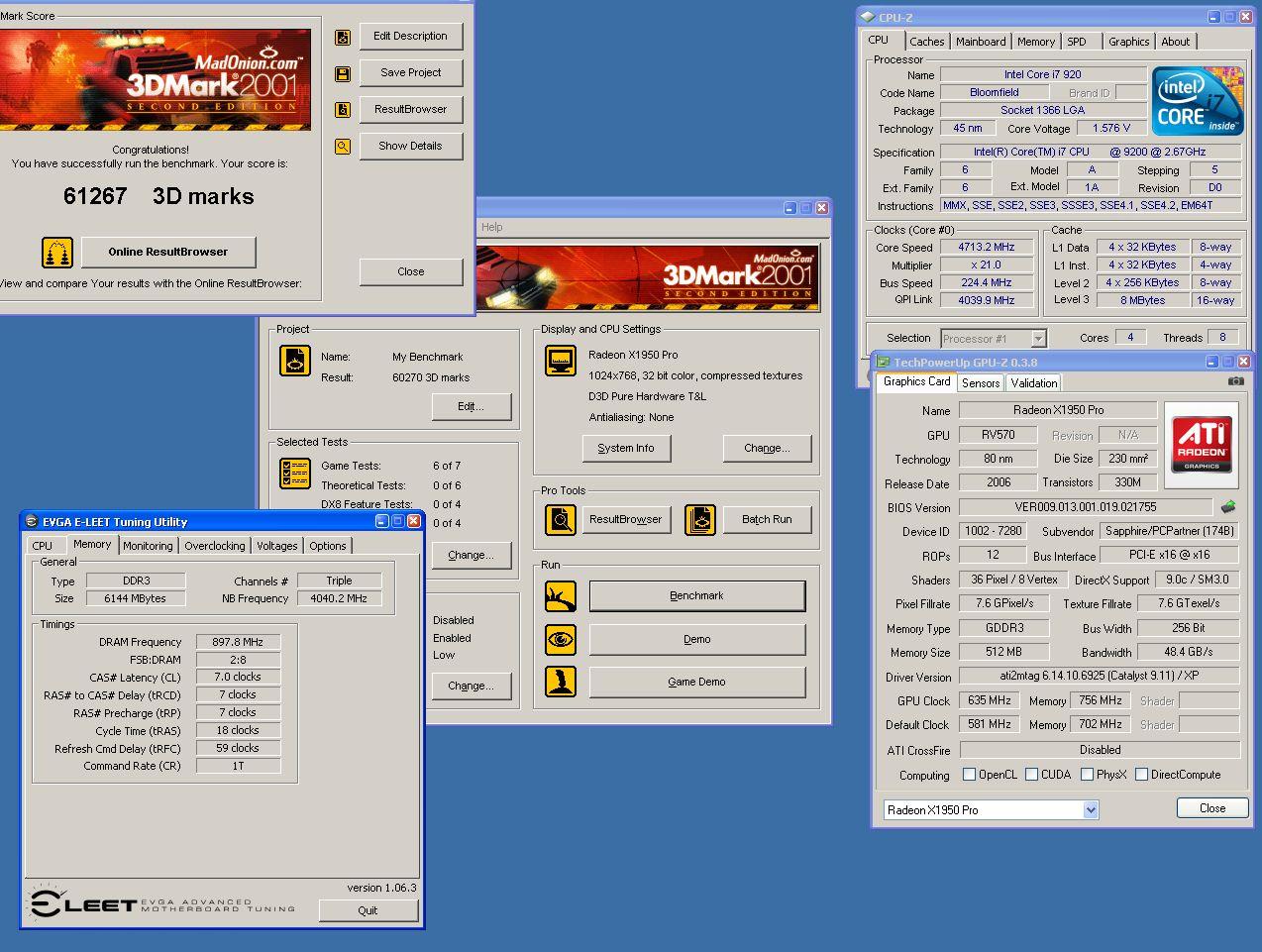Click the Game Demo button
The image size is (1262, 952).
[697, 683]
